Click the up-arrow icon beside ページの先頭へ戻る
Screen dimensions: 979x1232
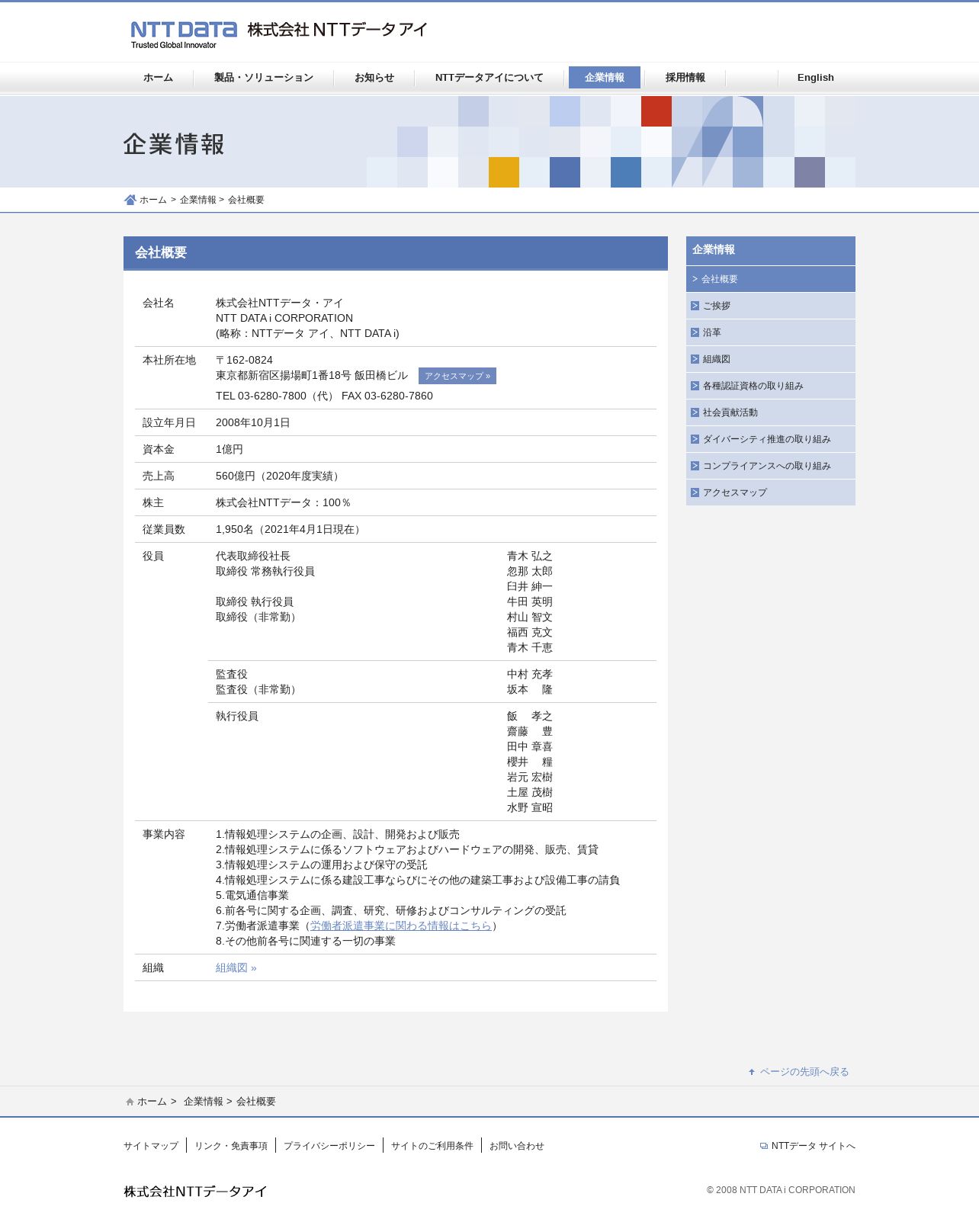coord(752,1072)
